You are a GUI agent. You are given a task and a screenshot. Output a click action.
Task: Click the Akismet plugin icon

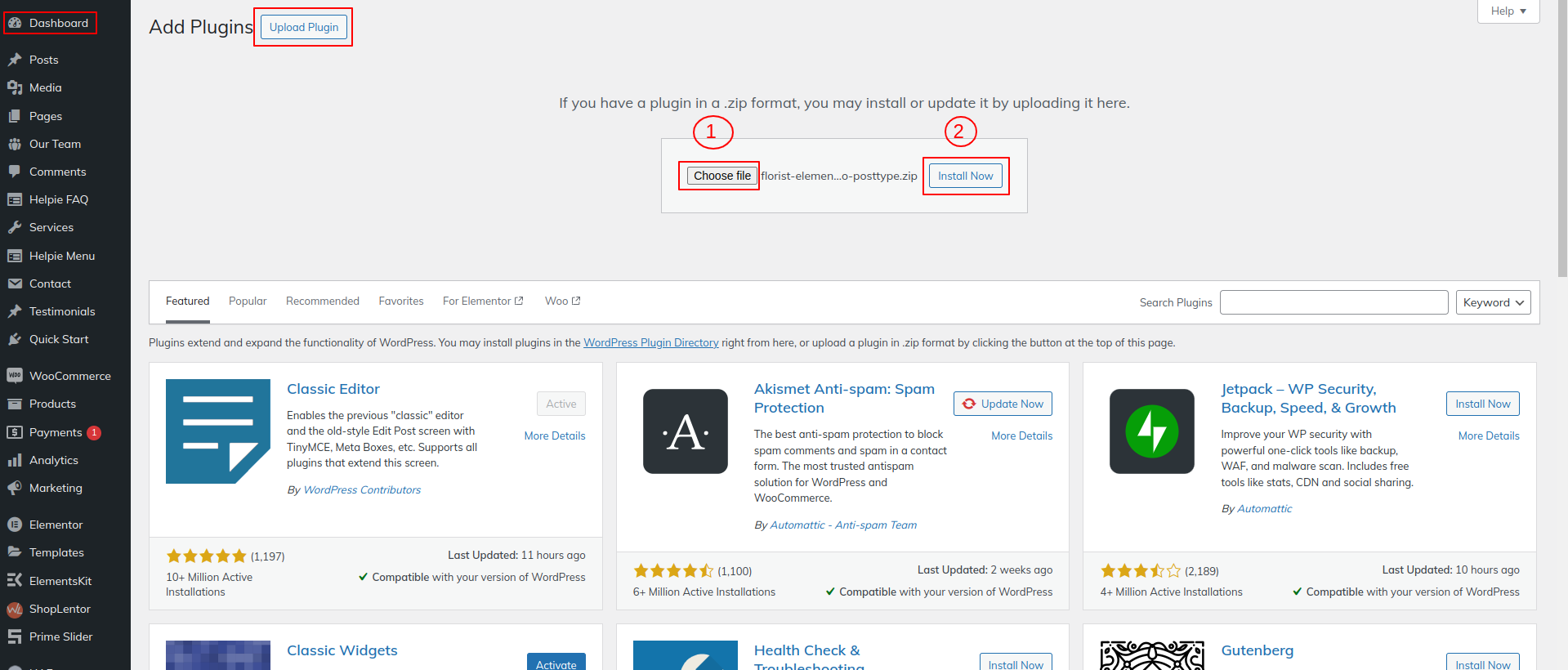click(686, 431)
